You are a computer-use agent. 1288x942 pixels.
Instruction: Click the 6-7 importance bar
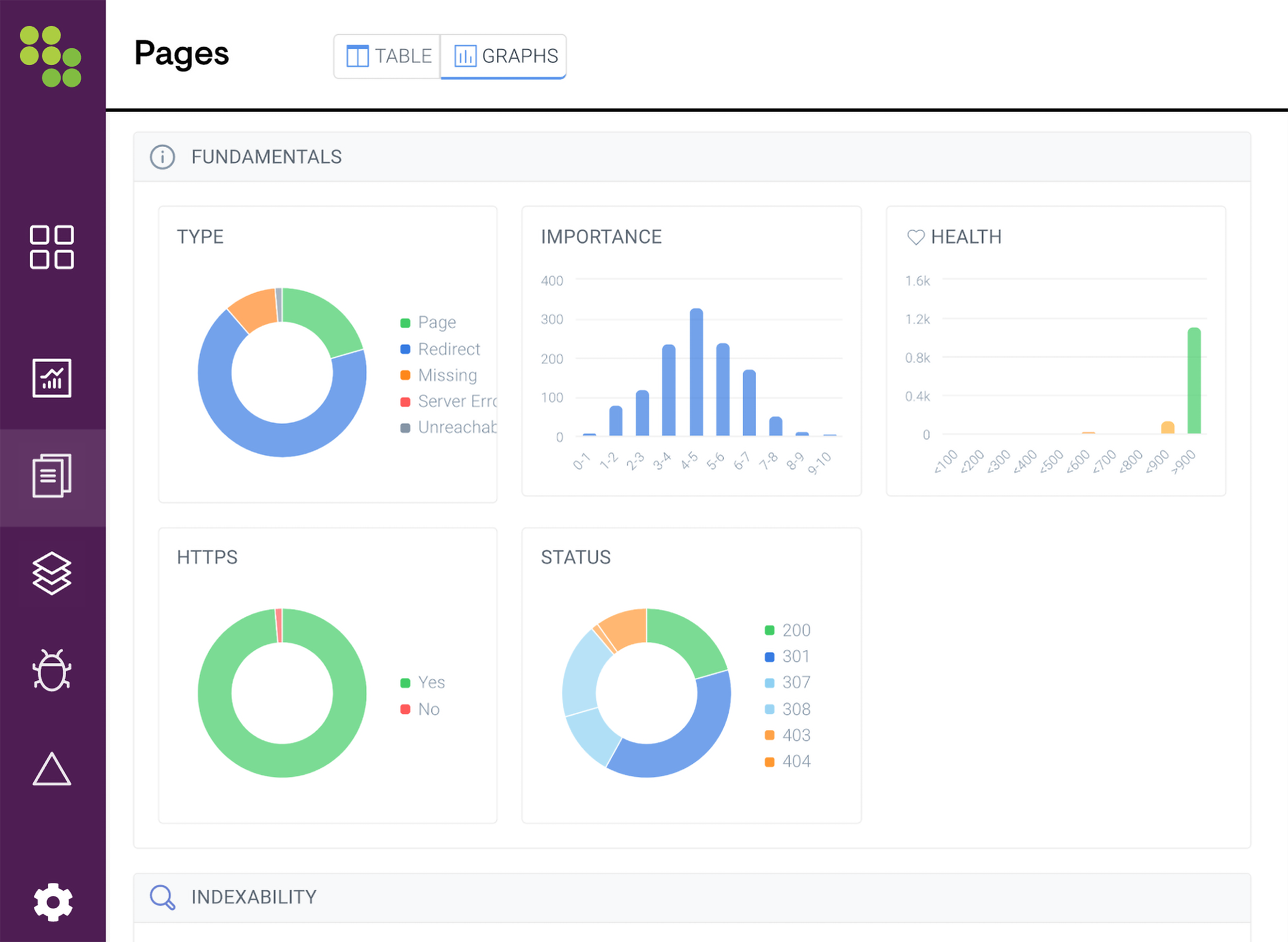point(749,402)
